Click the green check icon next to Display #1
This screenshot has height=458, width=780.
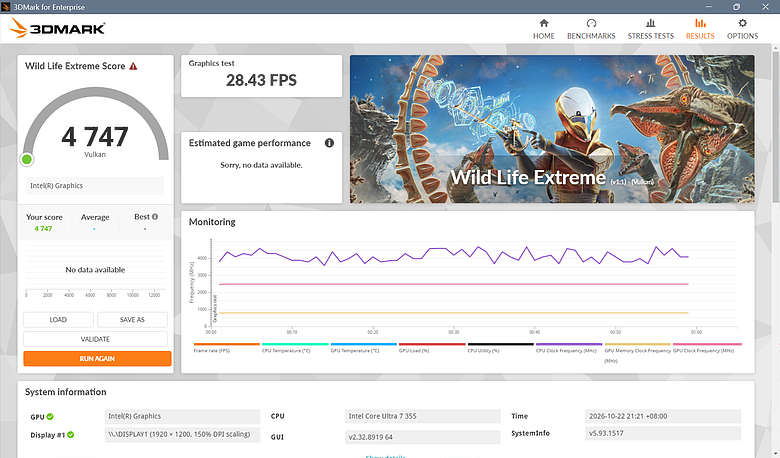click(x=71, y=435)
